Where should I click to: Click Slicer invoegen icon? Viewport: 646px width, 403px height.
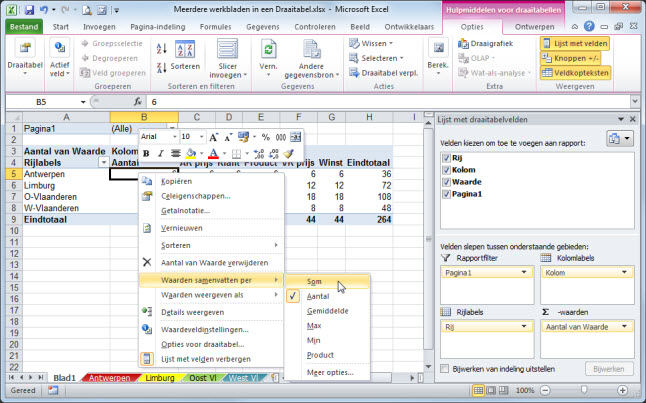[x=227, y=49]
